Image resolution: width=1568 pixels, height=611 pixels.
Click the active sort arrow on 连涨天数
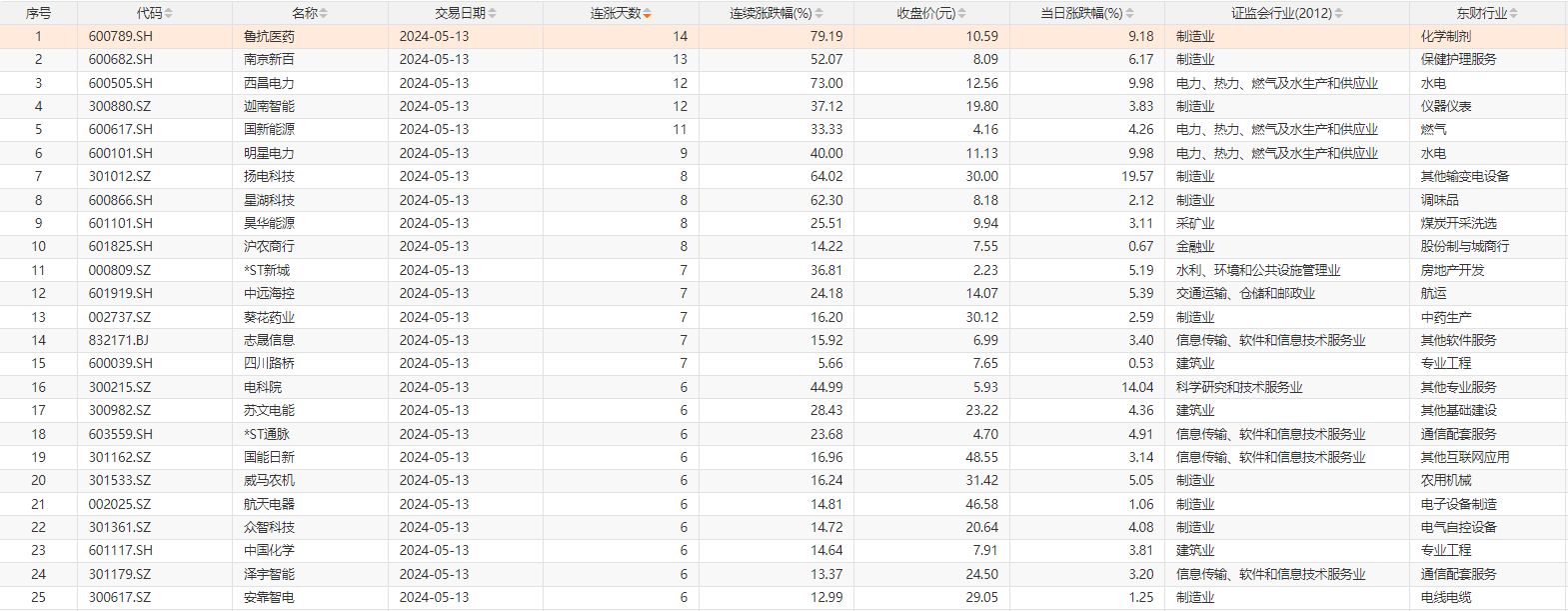coord(647,13)
